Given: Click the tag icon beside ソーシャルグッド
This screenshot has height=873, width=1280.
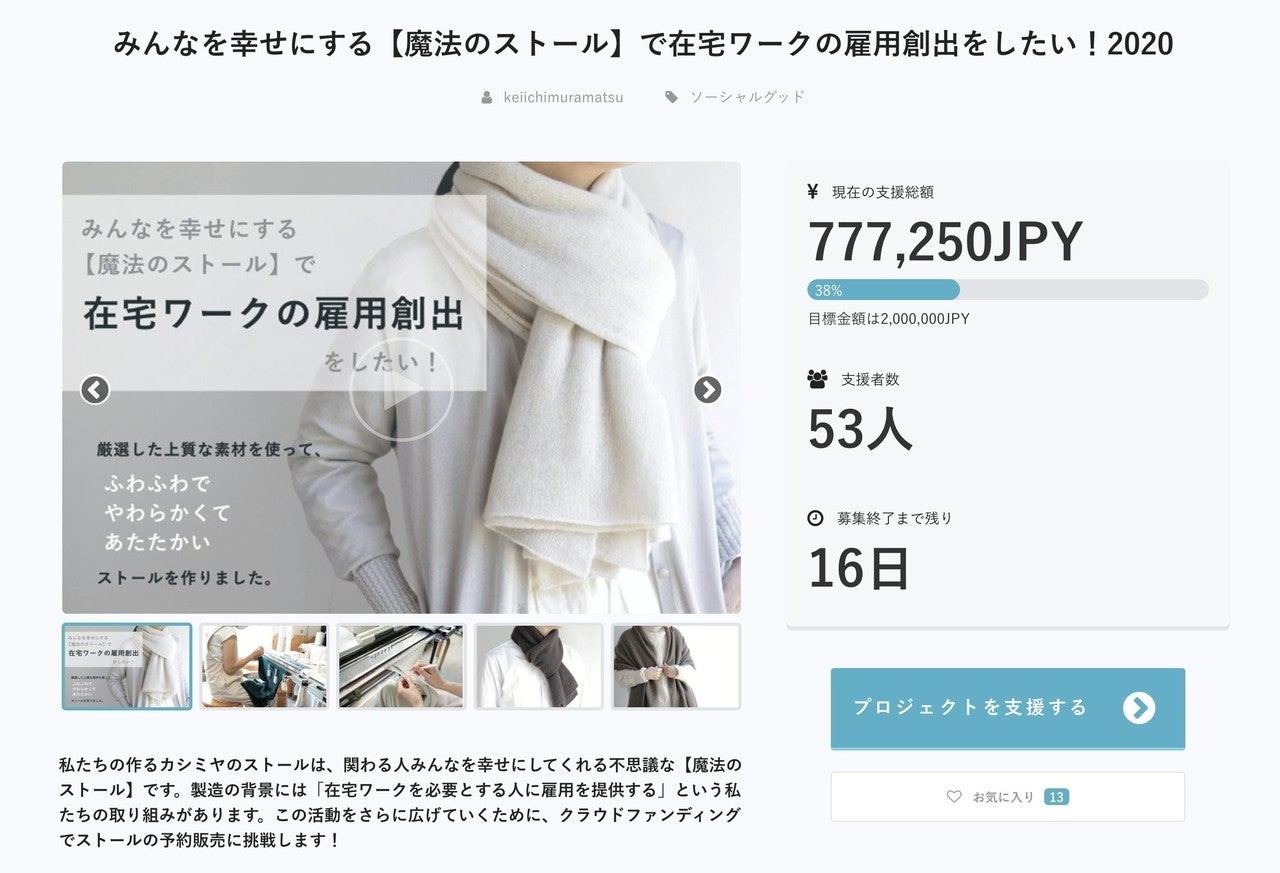Looking at the screenshot, I should (671, 97).
